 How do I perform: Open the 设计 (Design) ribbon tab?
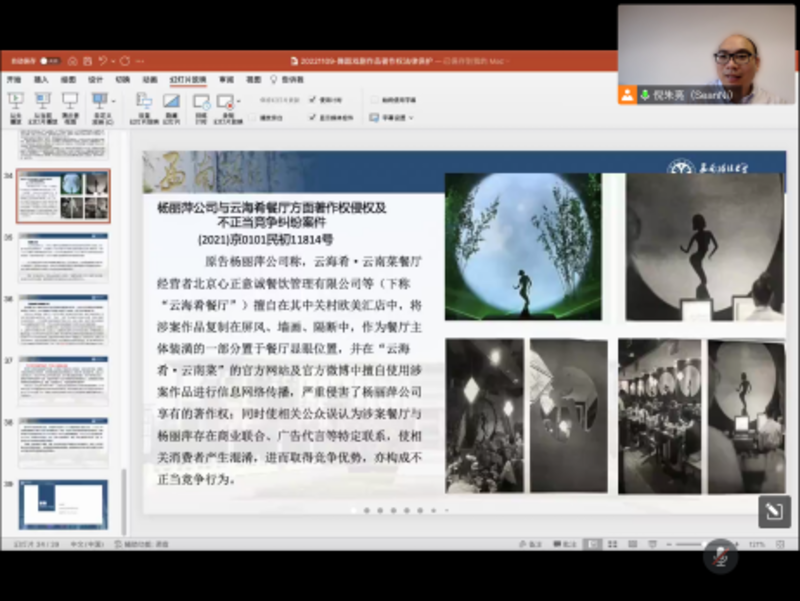click(95, 80)
